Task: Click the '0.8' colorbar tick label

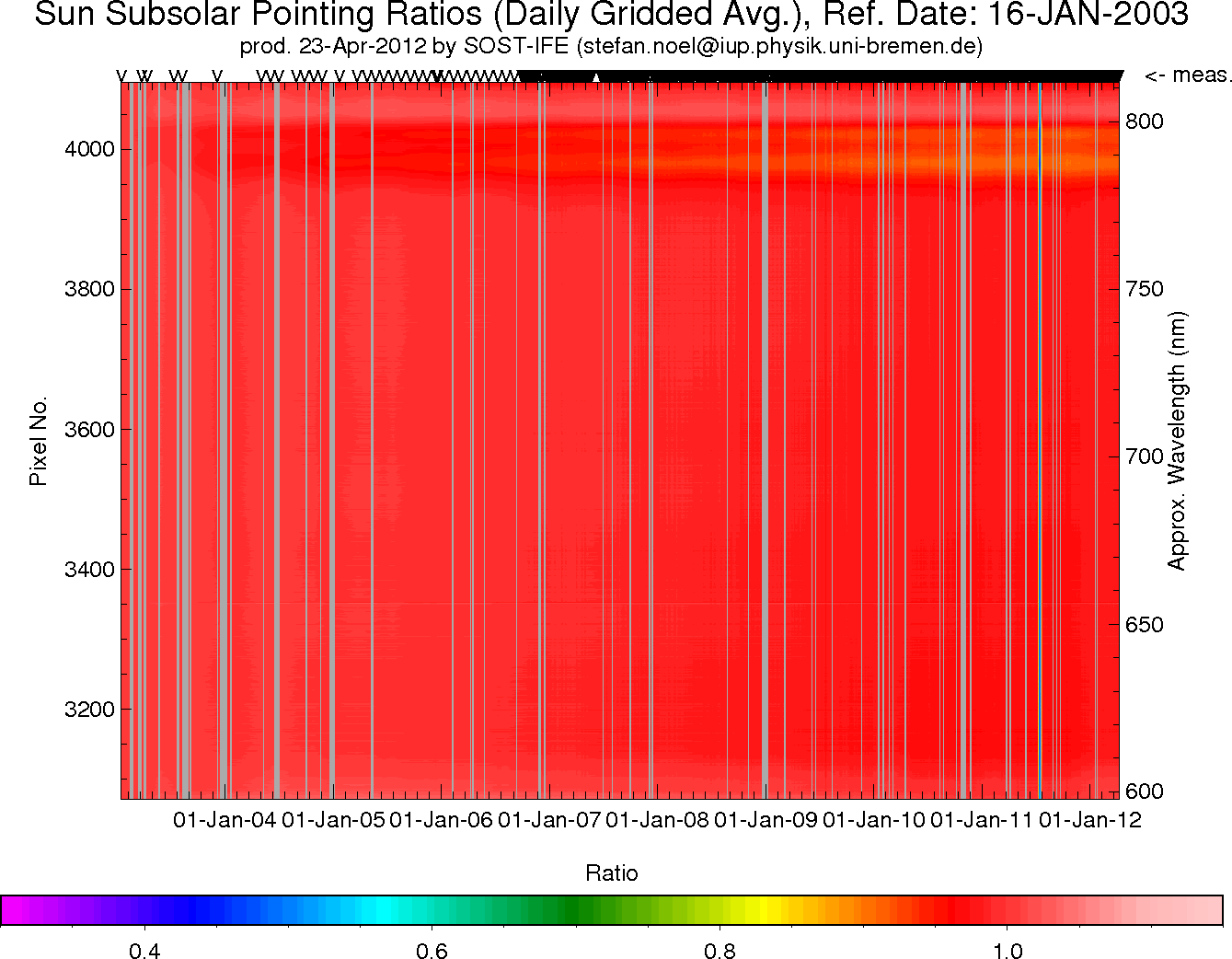Action: point(720,951)
